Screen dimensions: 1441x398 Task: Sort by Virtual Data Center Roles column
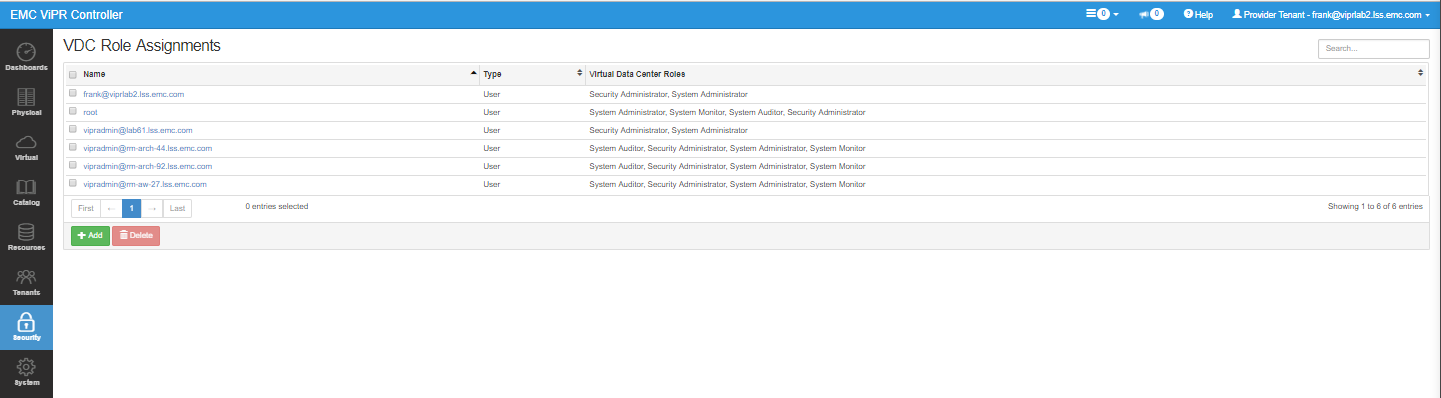pyautogui.click(x=1006, y=74)
